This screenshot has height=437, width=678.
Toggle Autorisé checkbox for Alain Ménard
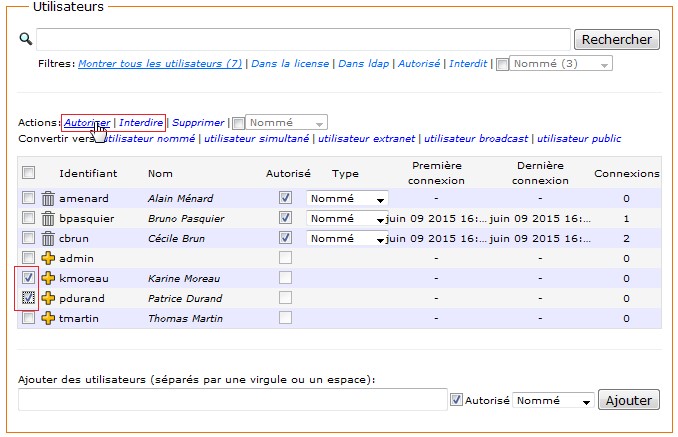pos(286,198)
